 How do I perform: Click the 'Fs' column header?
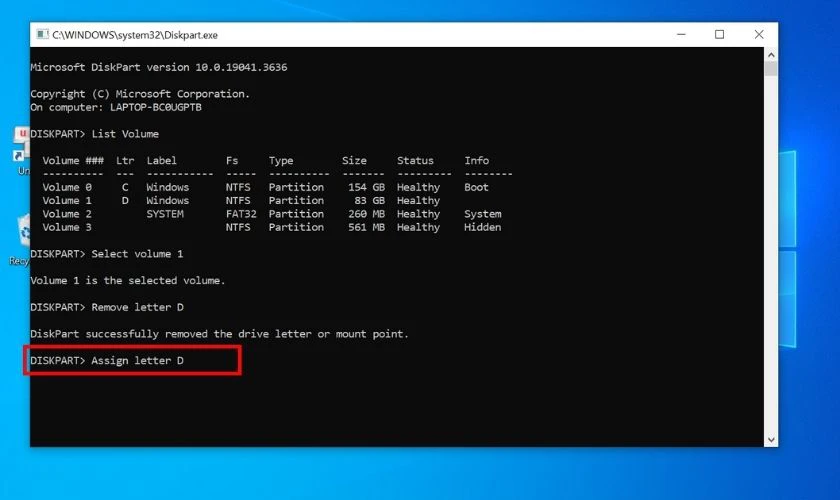point(232,161)
